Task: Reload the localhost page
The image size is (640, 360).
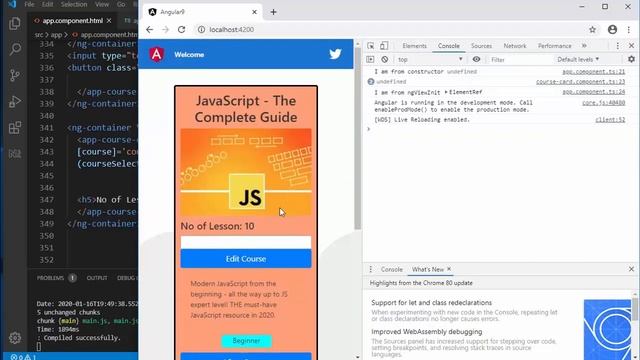Action: [x=182, y=29]
